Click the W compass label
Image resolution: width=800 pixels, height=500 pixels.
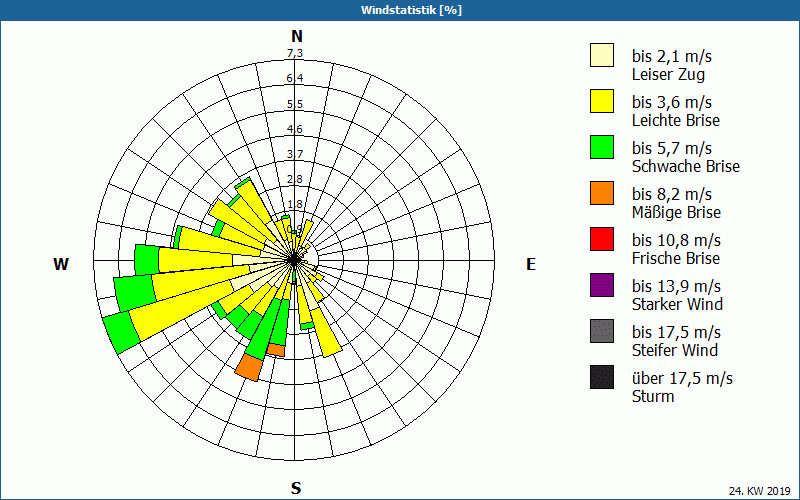pos(61,264)
